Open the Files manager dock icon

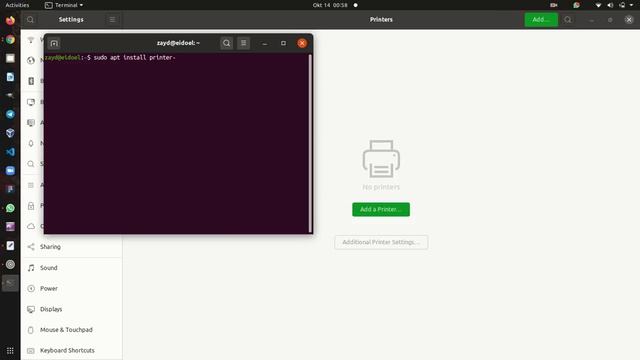[10, 58]
